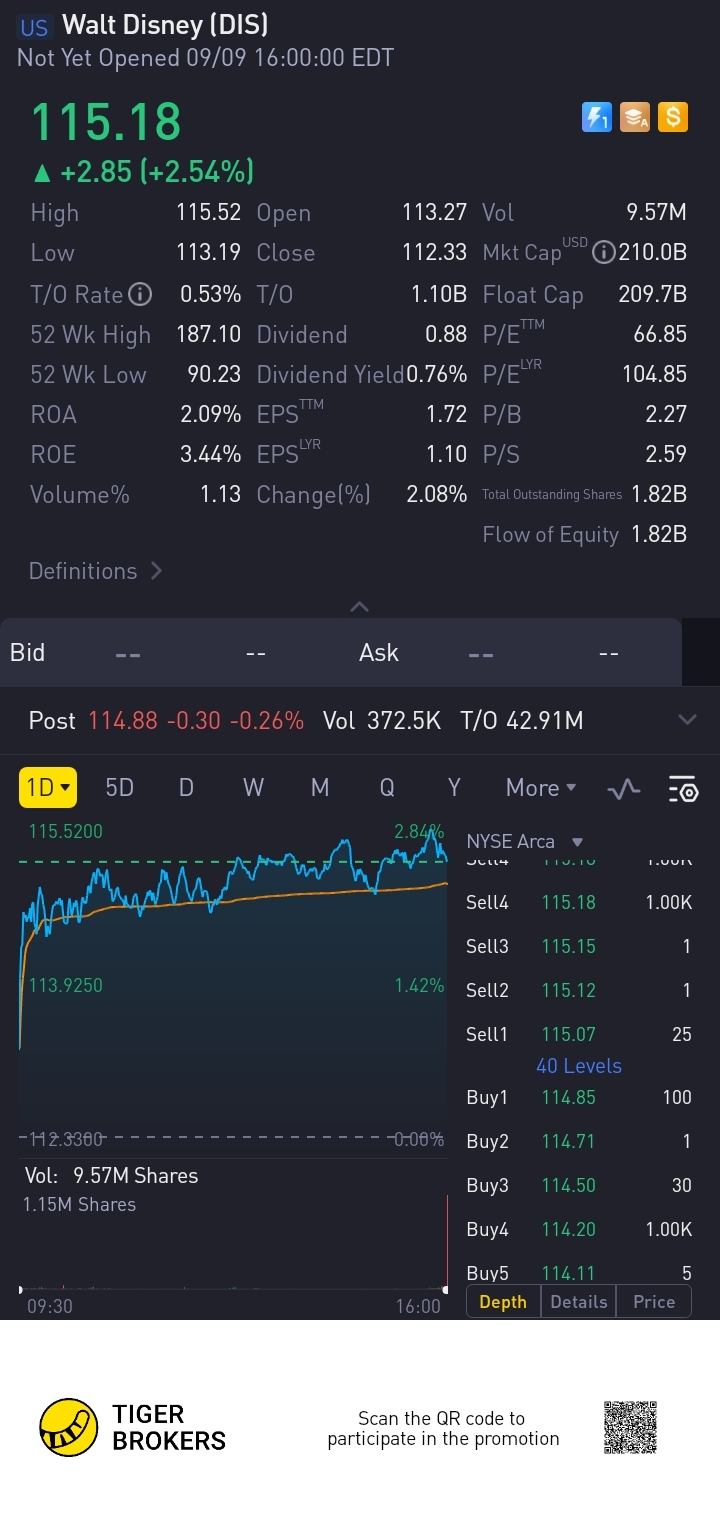The image size is (720, 1536).
Task: Select the 5D chart period
Action: click(x=119, y=788)
